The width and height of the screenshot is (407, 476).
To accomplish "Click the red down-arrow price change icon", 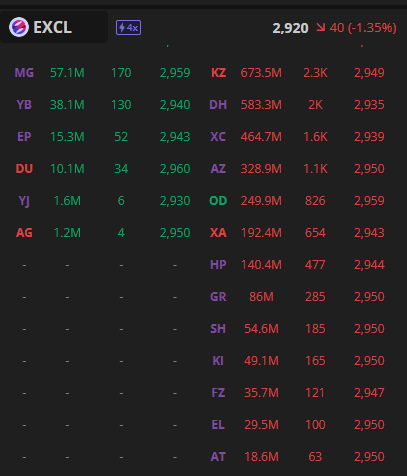I will pos(321,27).
